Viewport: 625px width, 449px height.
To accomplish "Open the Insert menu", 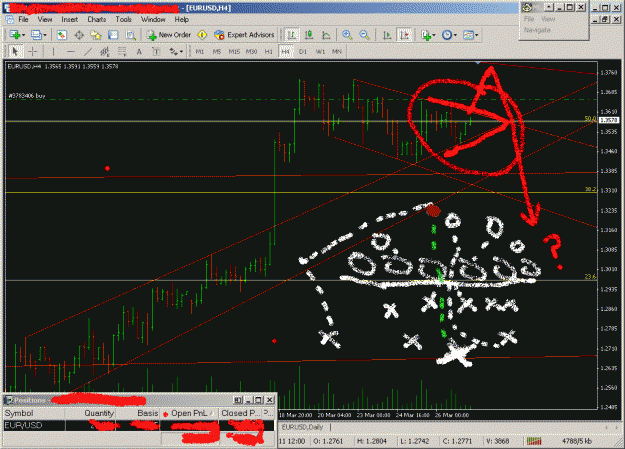I will 69,19.
